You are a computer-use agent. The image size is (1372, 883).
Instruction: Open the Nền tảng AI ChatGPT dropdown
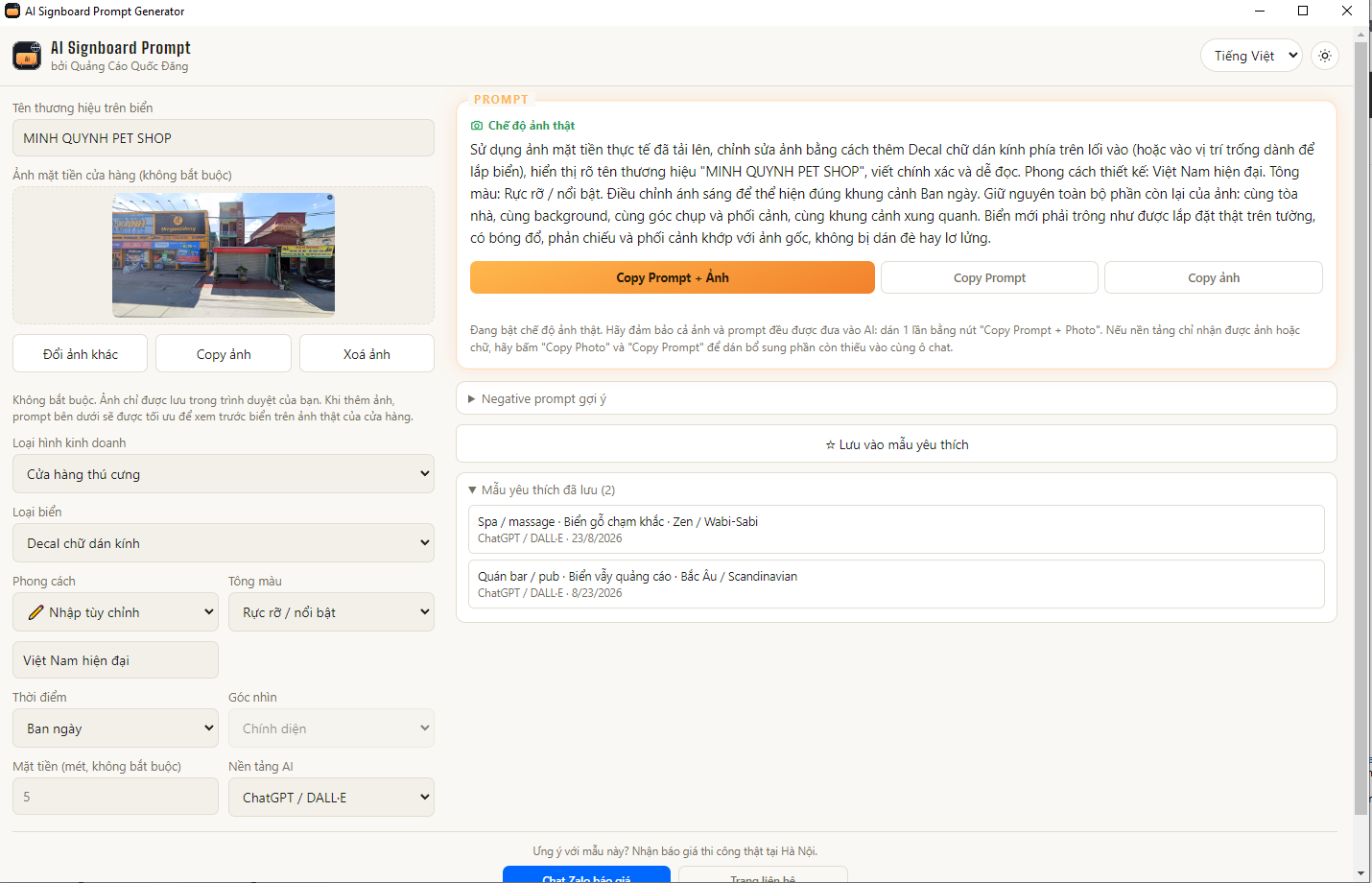(331, 798)
